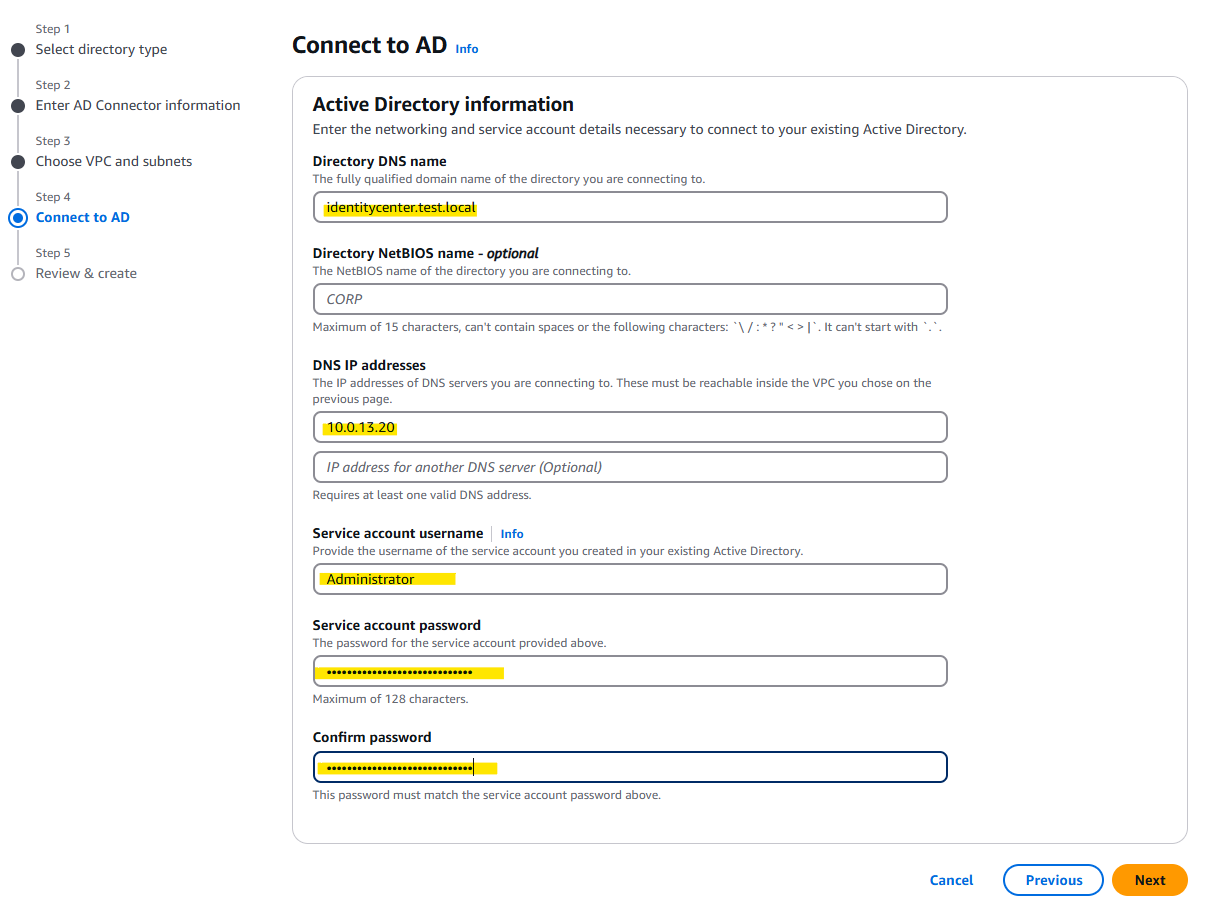Click the DNS IP address field containing 10.0.13.20

point(629,427)
